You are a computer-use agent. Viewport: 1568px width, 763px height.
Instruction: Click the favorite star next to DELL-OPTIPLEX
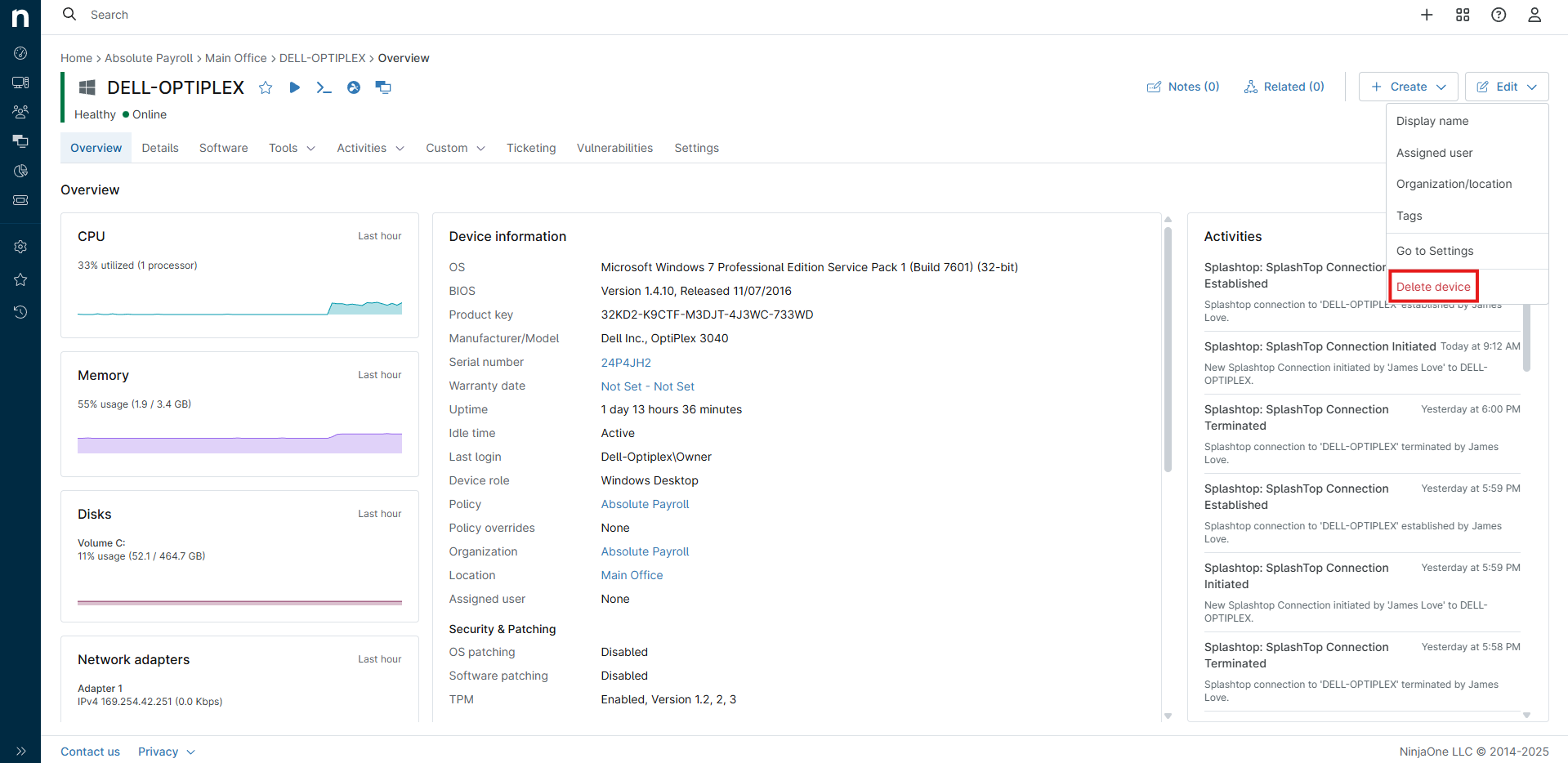[266, 87]
